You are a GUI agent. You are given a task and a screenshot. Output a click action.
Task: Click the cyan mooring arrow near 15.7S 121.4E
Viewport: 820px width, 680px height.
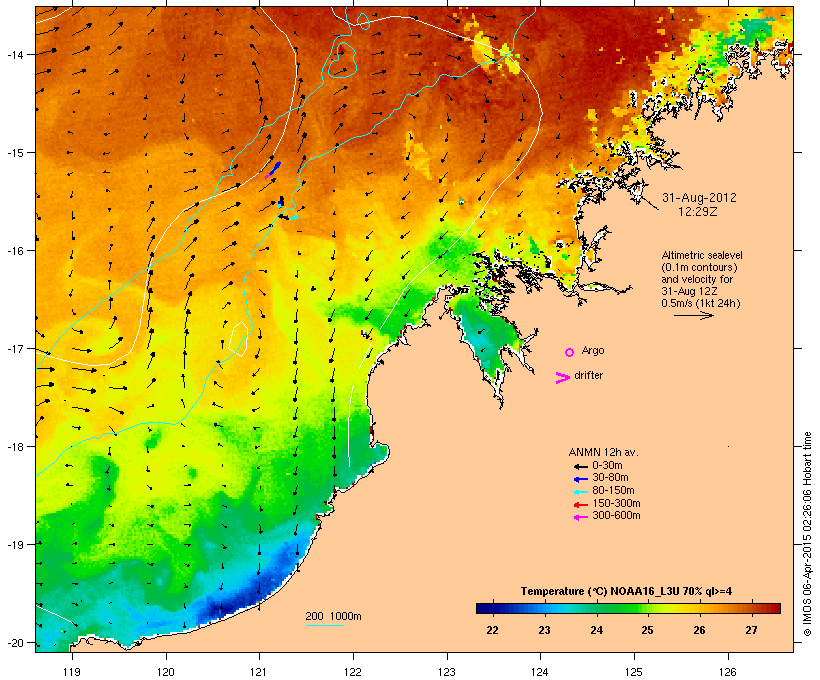294,217
